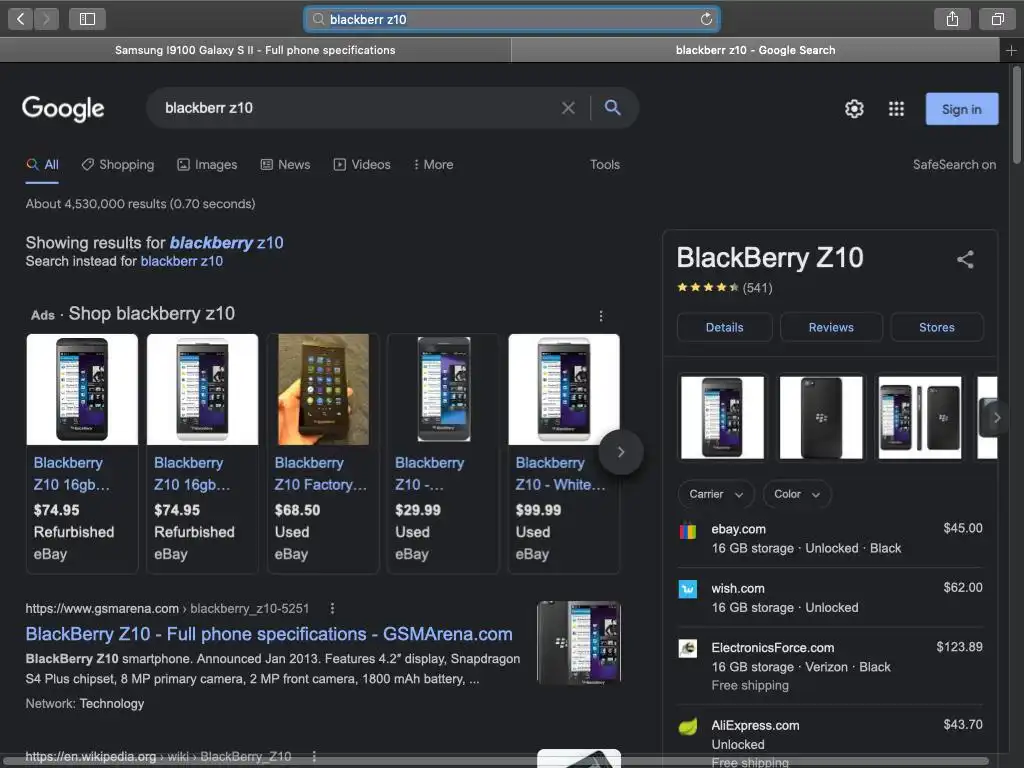
Task: Advance shopping ads carousel with next arrow
Action: [x=620, y=452]
